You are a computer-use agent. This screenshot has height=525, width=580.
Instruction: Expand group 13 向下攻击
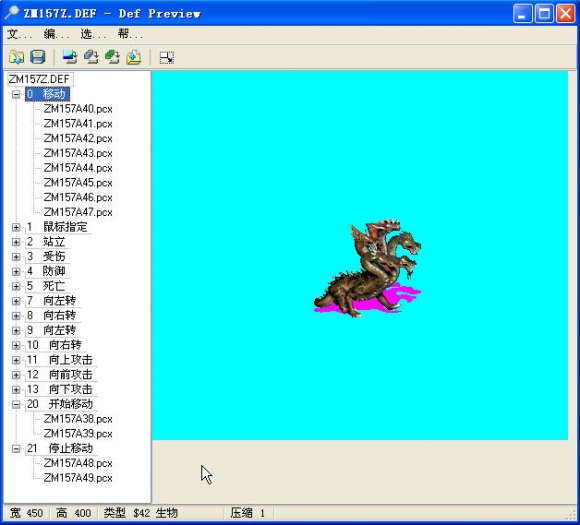pyautogui.click(x=16, y=389)
